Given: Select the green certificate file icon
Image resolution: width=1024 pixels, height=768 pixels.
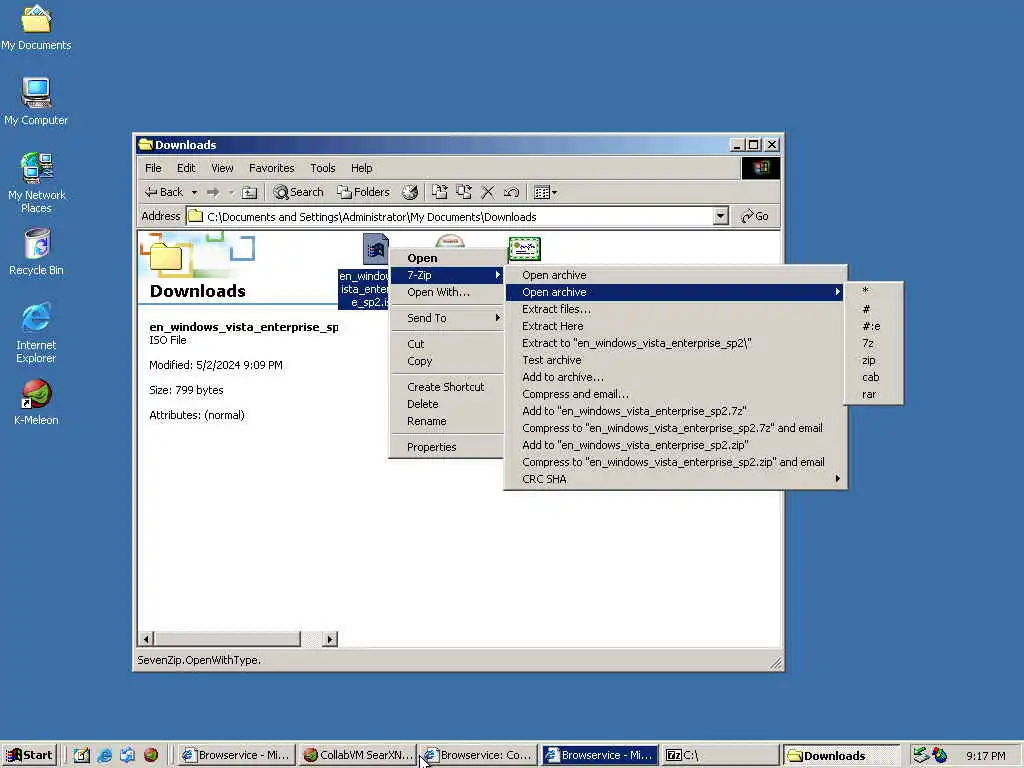Looking at the screenshot, I should point(524,249).
